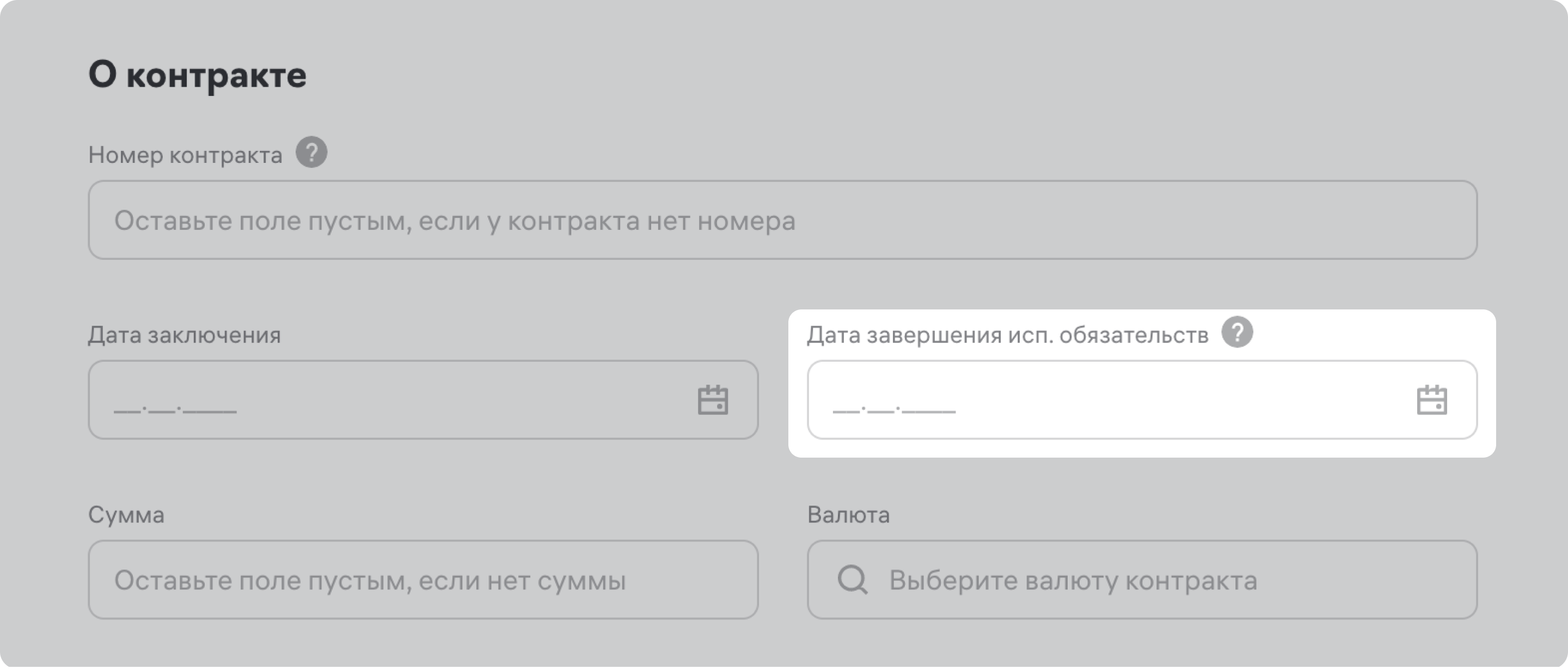The width and height of the screenshot is (1568, 669).
Task: Click the 'Дата завершения исп. обязательств' label
Action: click(x=1007, y=335)
